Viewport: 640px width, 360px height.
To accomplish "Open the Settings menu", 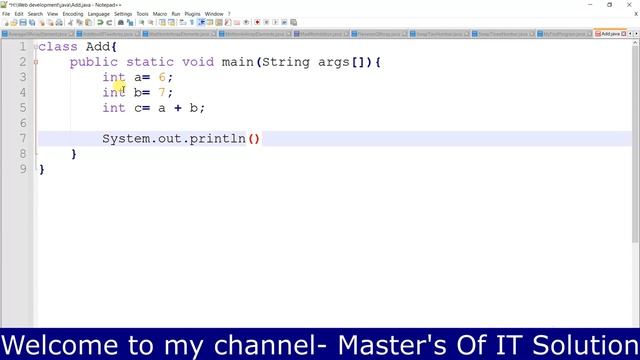I will 123,14.
